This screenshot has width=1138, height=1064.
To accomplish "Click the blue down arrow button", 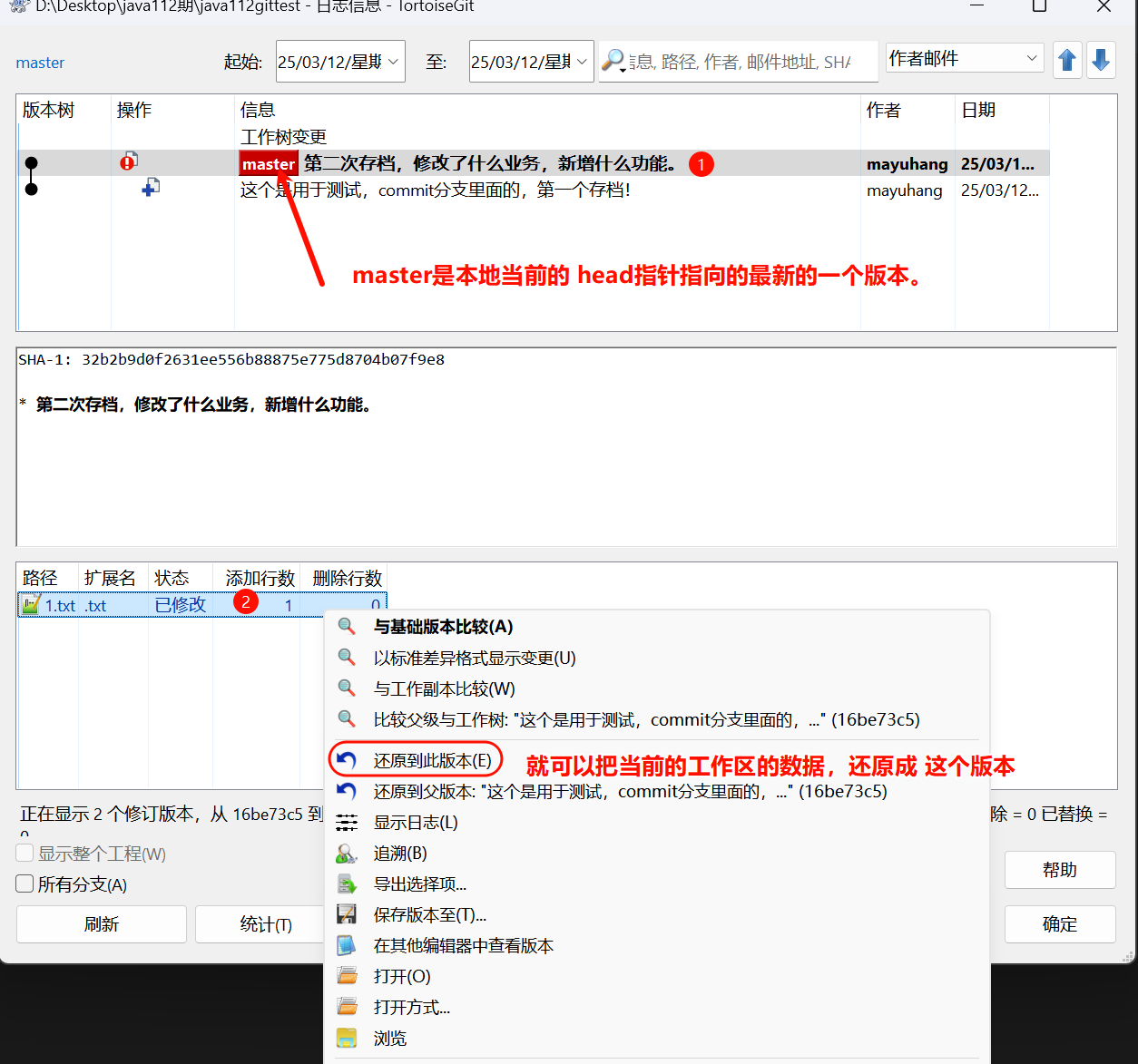I will [x=1101, y=61].
